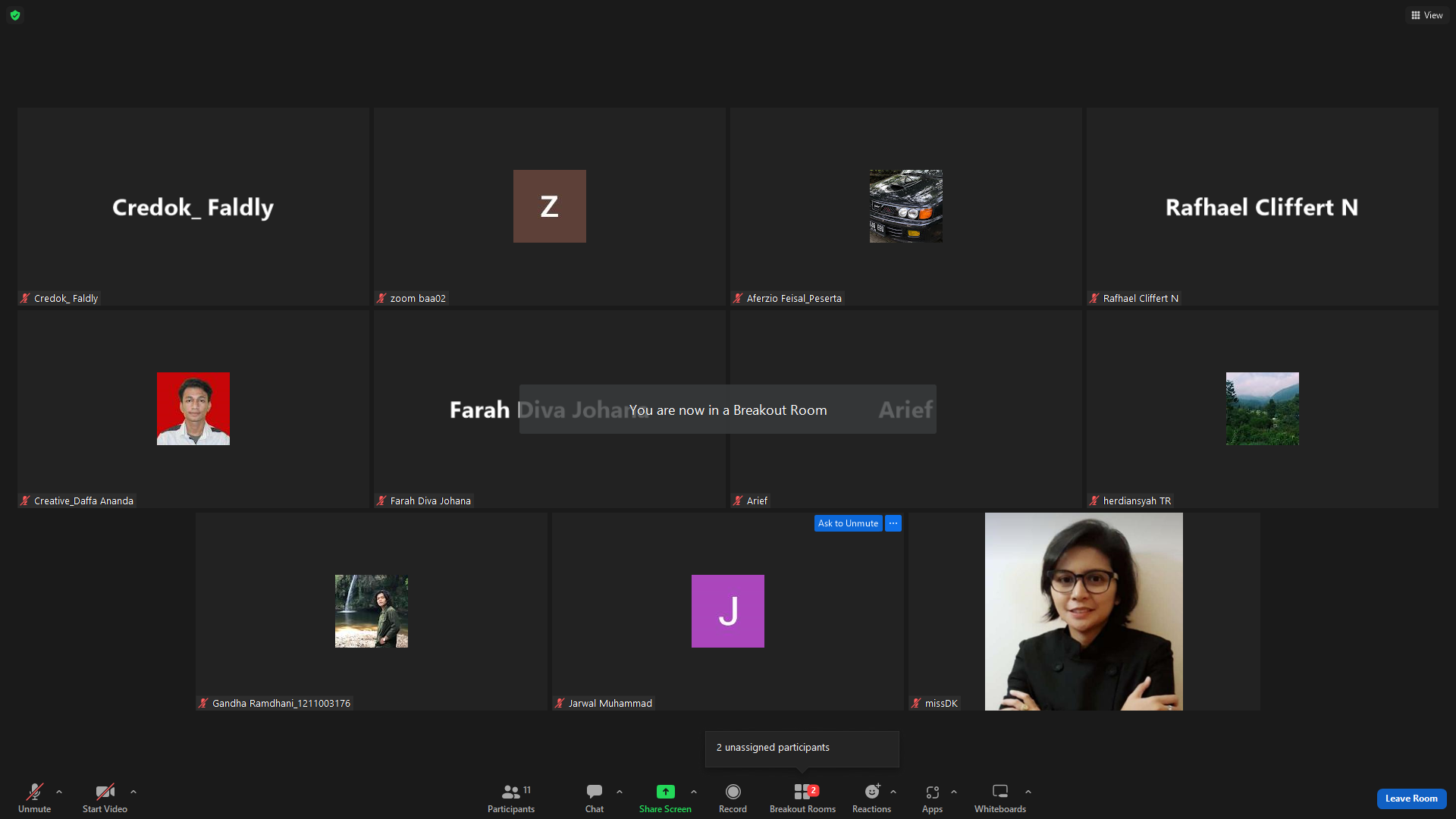Expand Whiteboards options arrow

coord(1028,792)
